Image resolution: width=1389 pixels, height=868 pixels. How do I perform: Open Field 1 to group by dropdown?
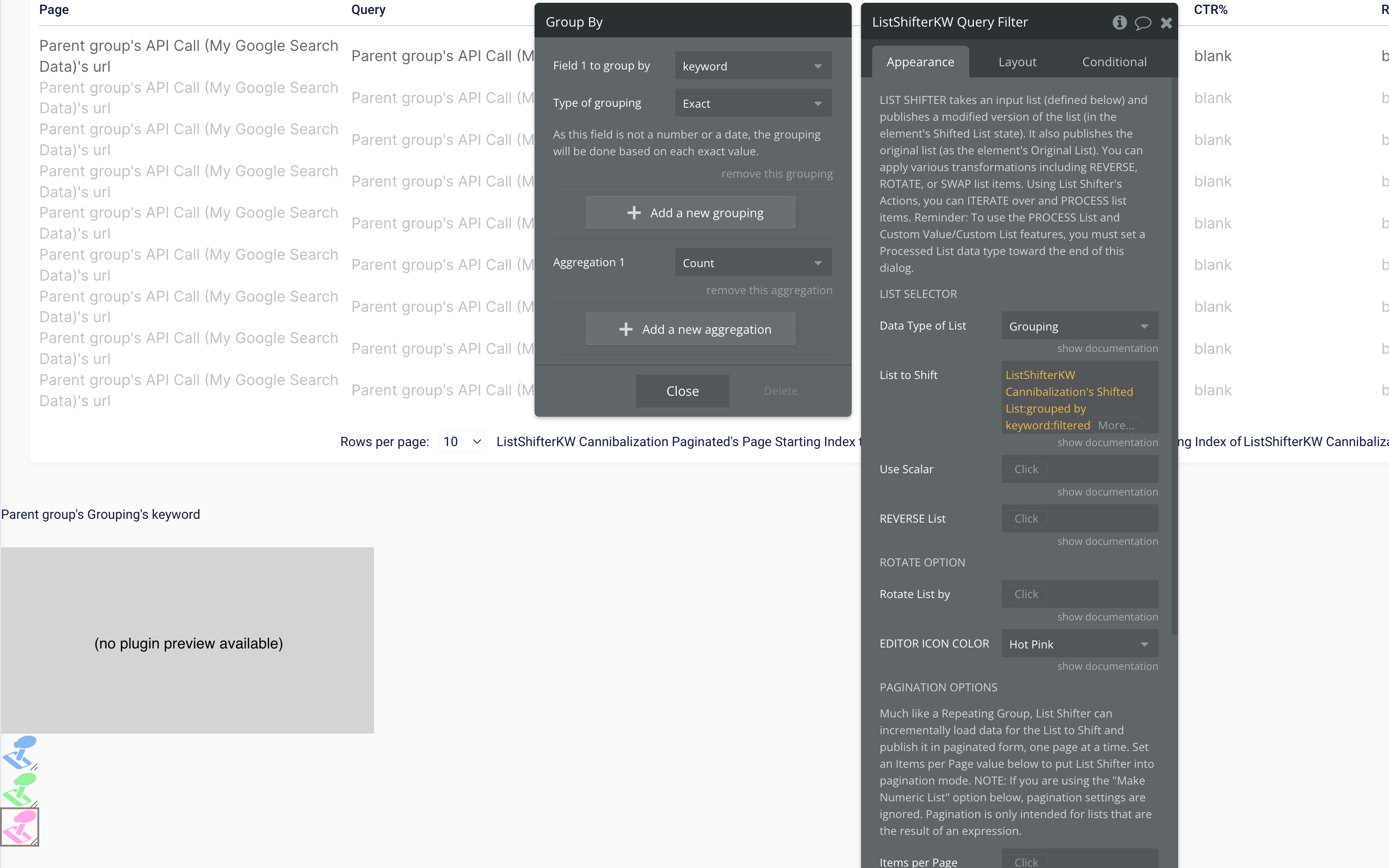pos(753,66)
